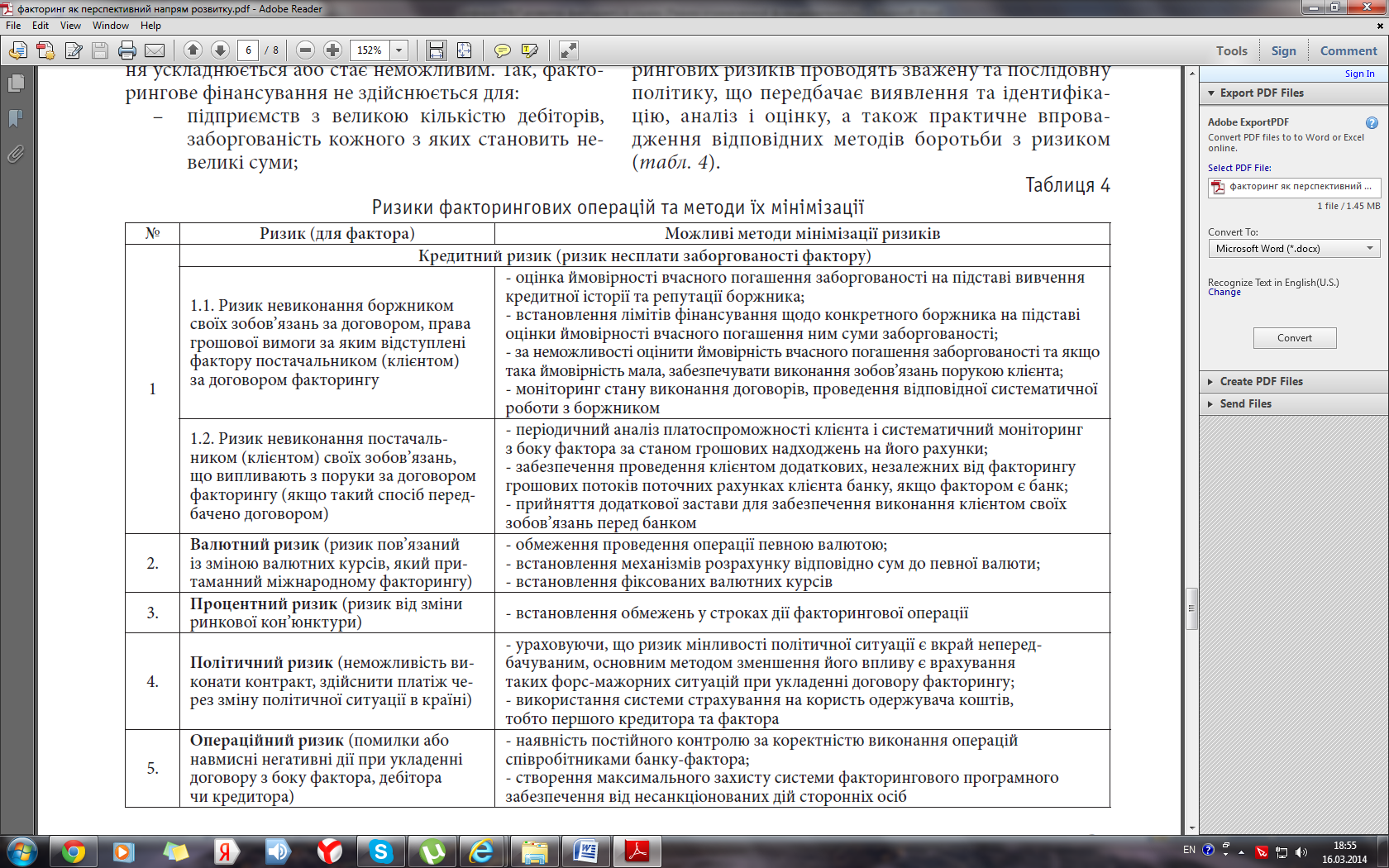
Task: Open the Window menu
Action: coord(111,26)
